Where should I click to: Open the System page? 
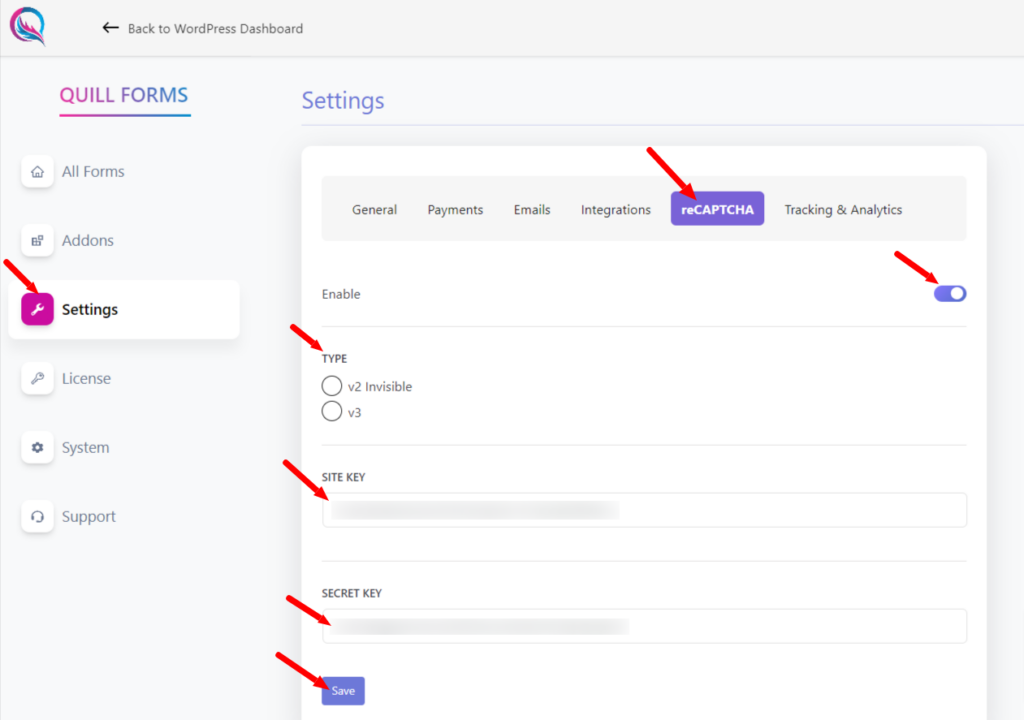pyautogui.click(x=86, y=448)
